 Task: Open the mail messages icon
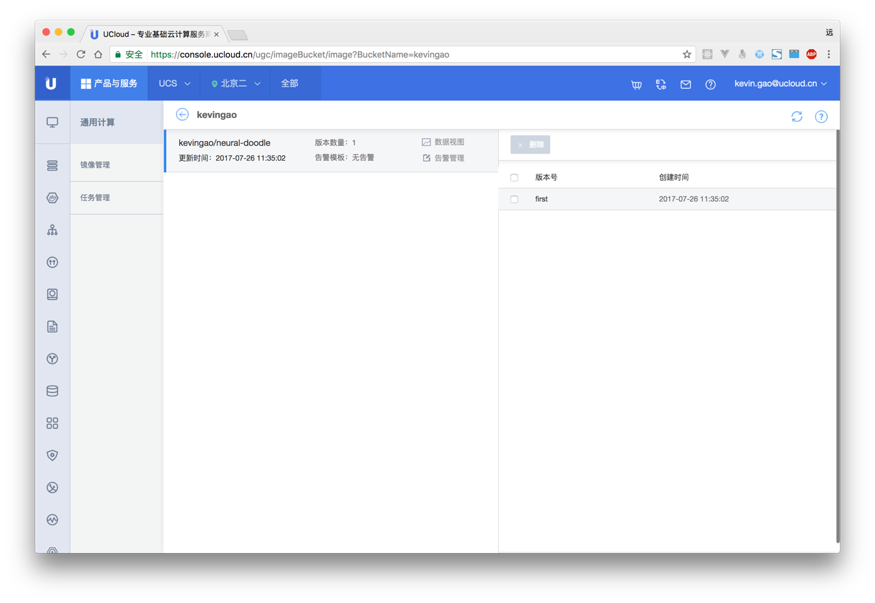(685, 84)
